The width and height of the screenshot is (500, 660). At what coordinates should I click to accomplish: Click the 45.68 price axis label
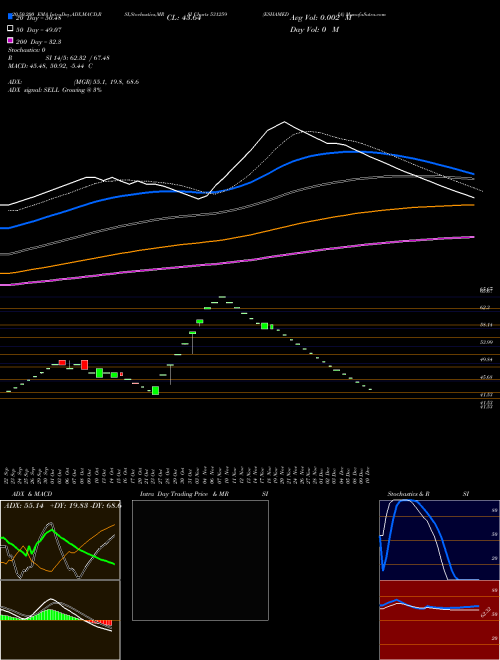pos(486,377)
